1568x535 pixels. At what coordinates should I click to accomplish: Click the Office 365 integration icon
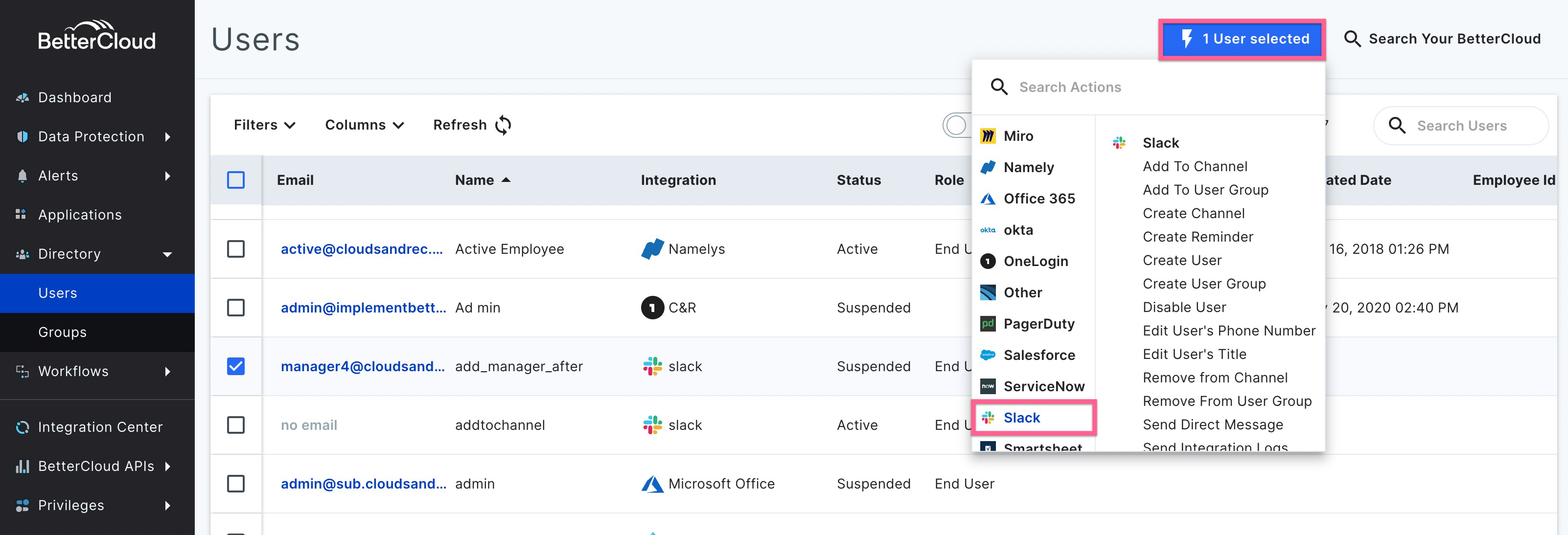989,198
